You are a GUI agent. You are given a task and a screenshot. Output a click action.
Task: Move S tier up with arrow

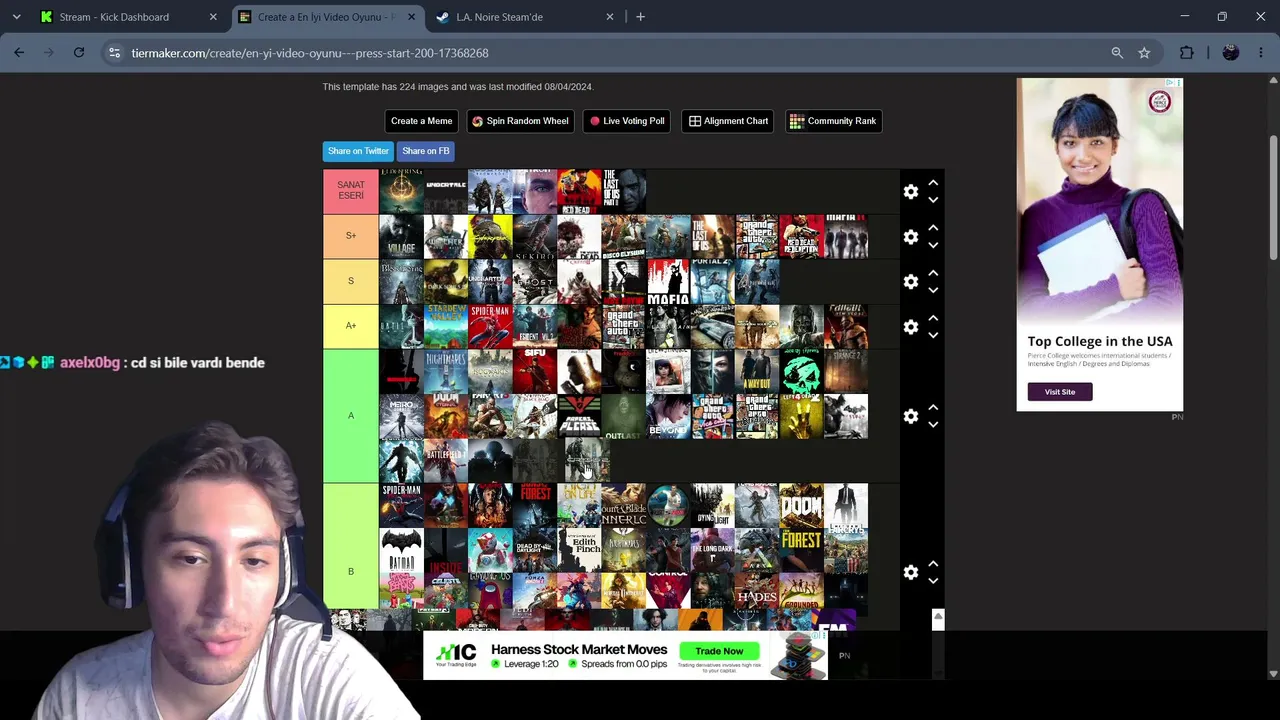point(933,273)
